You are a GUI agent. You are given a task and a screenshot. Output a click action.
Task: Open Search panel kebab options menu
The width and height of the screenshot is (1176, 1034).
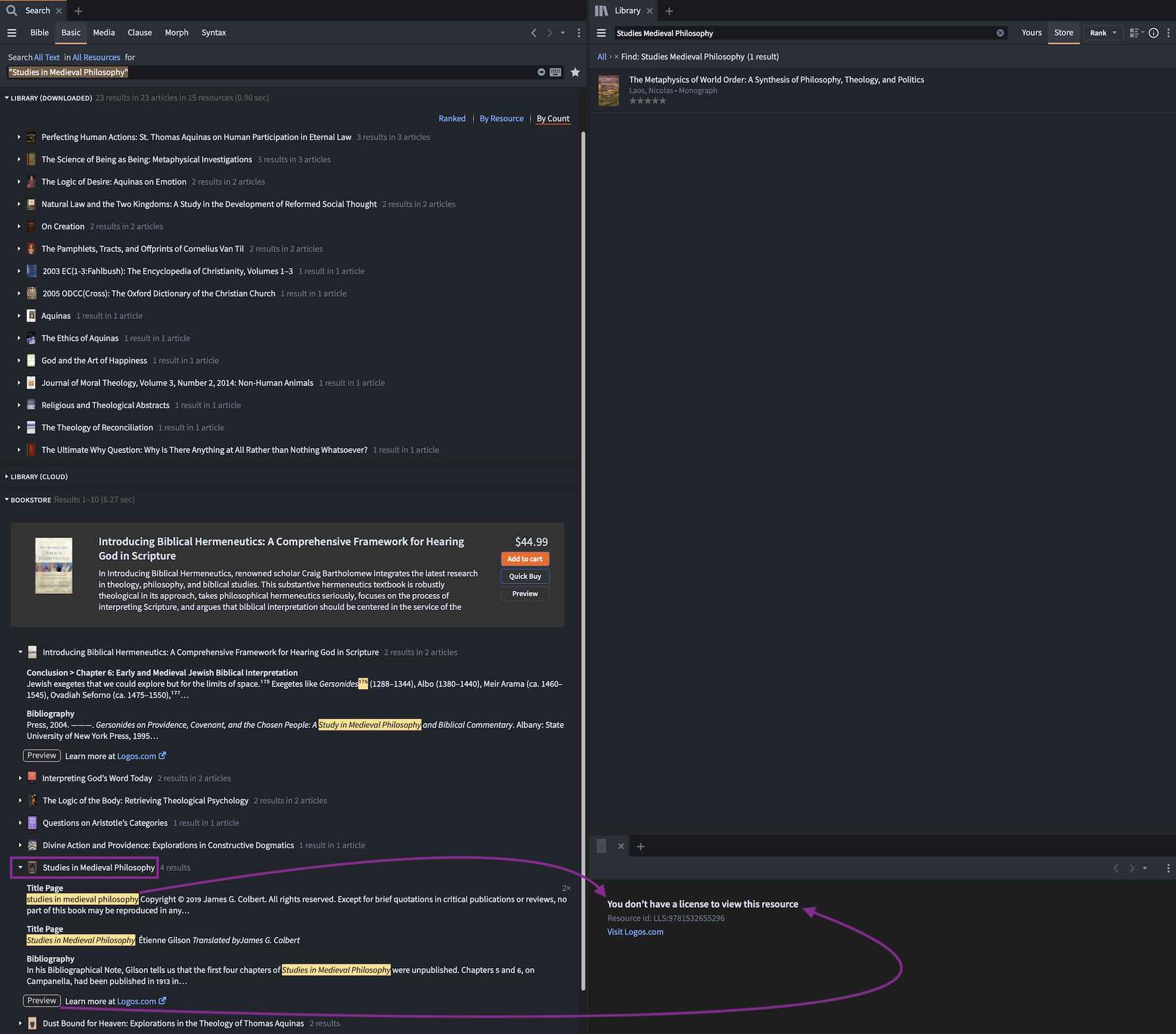click(x=579, y=33)
